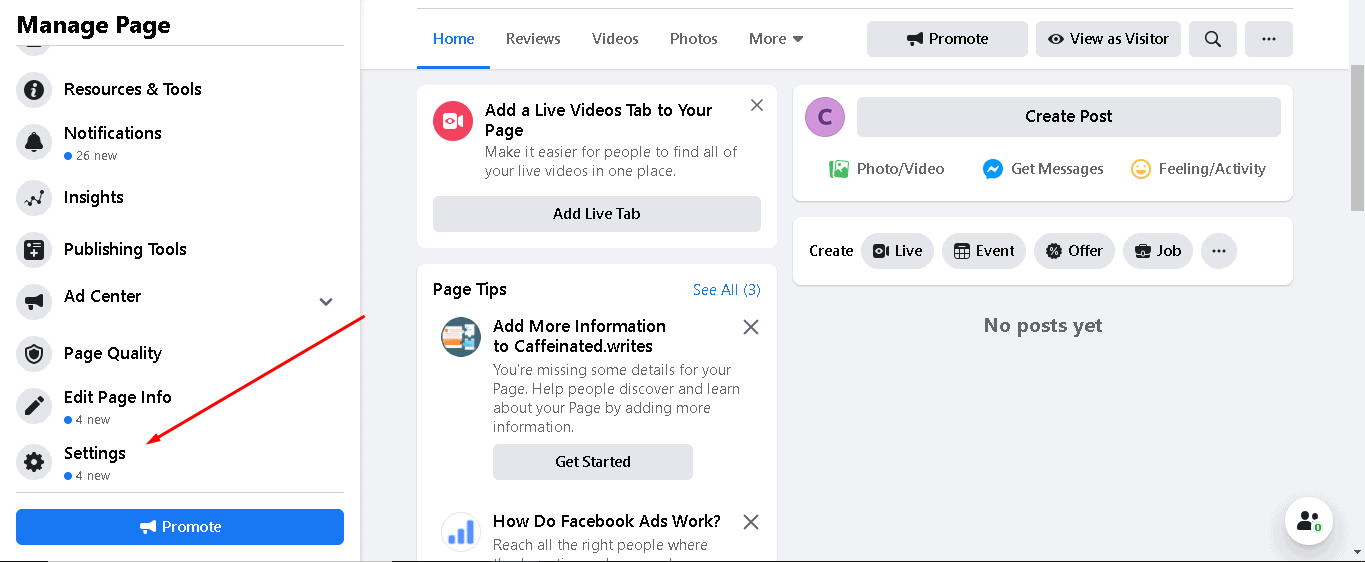Click View as Visitor button
This screenshot has width=1365, height=562.
click(x=1108, y=39)
